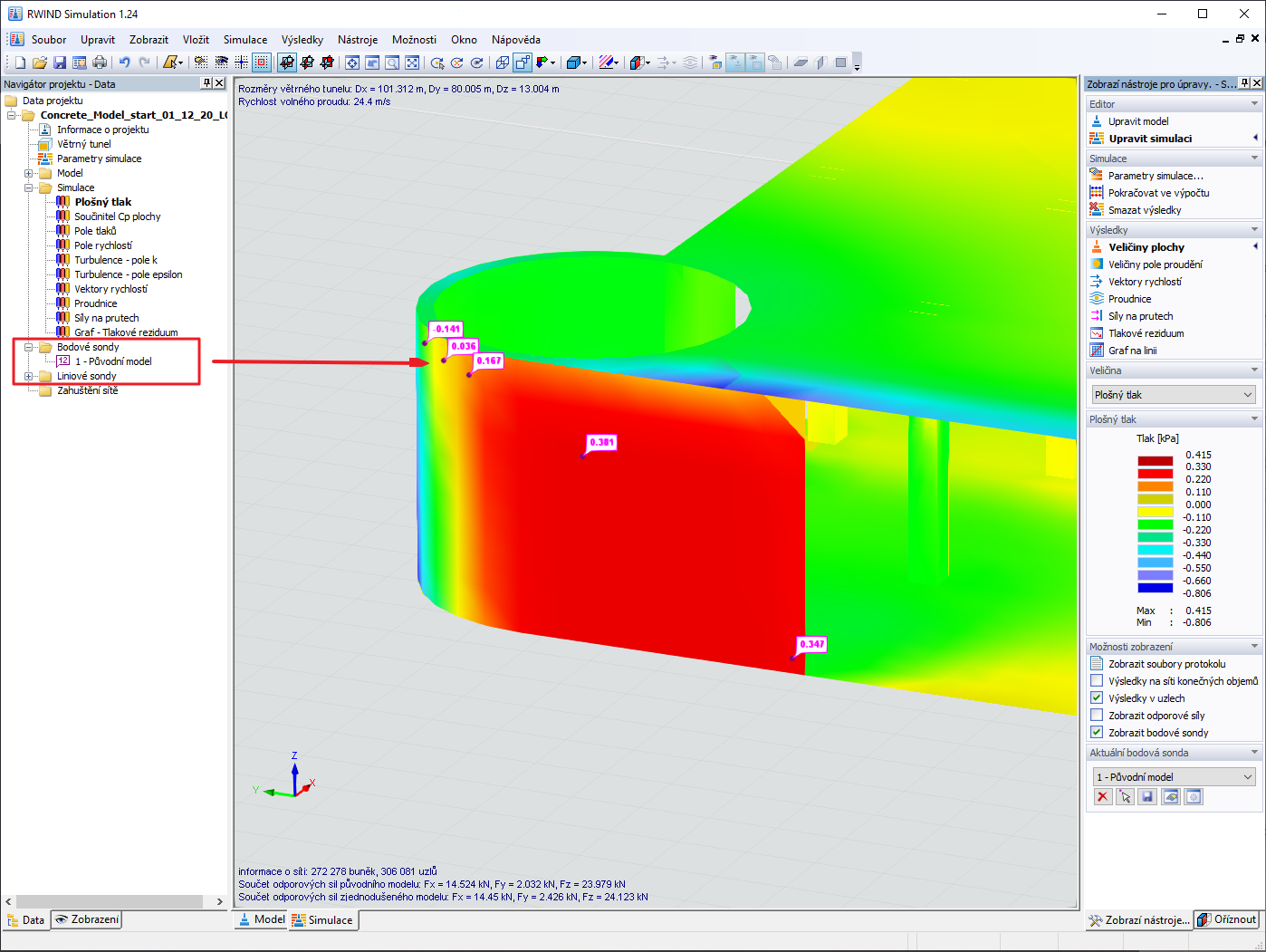
Task: Save the project using the floppy icon
Action: pyautogui.click(x=60, y=63)
